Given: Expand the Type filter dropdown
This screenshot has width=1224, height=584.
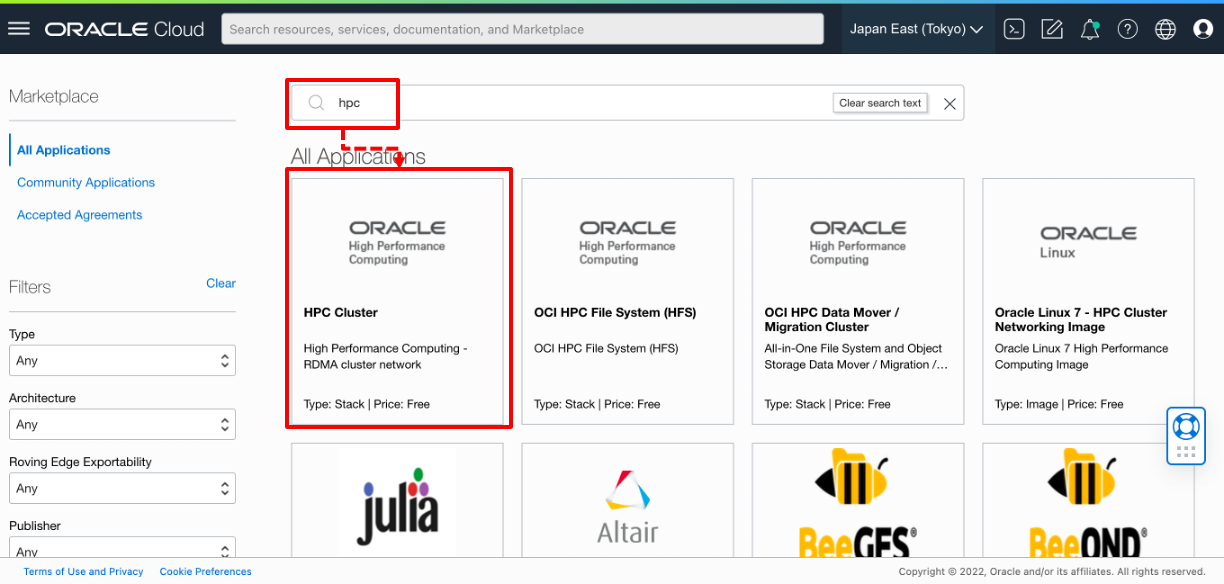Looking at the screenshot, I should pos(122,360).
